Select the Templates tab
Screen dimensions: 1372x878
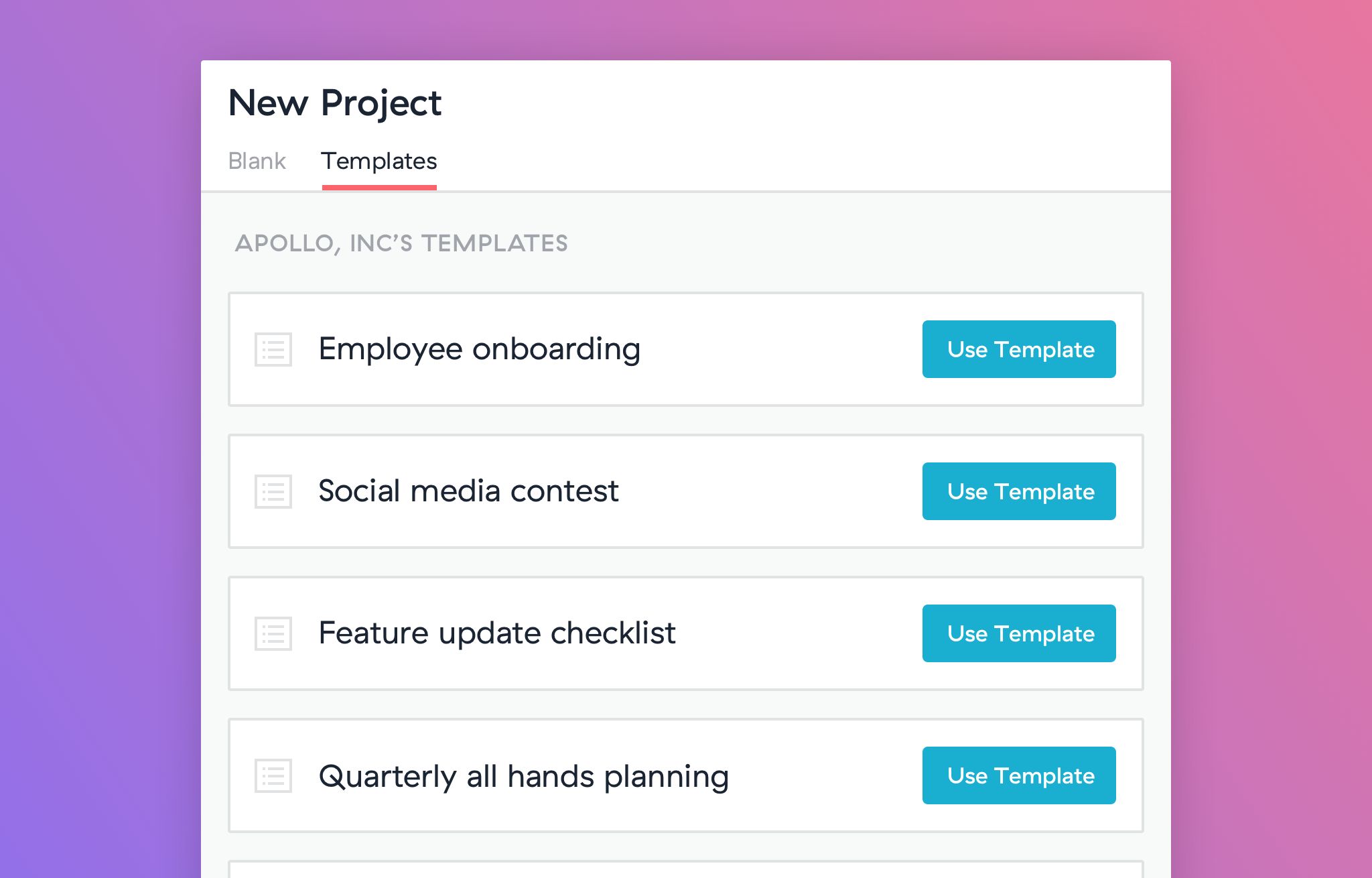click(x=379, y=162)
